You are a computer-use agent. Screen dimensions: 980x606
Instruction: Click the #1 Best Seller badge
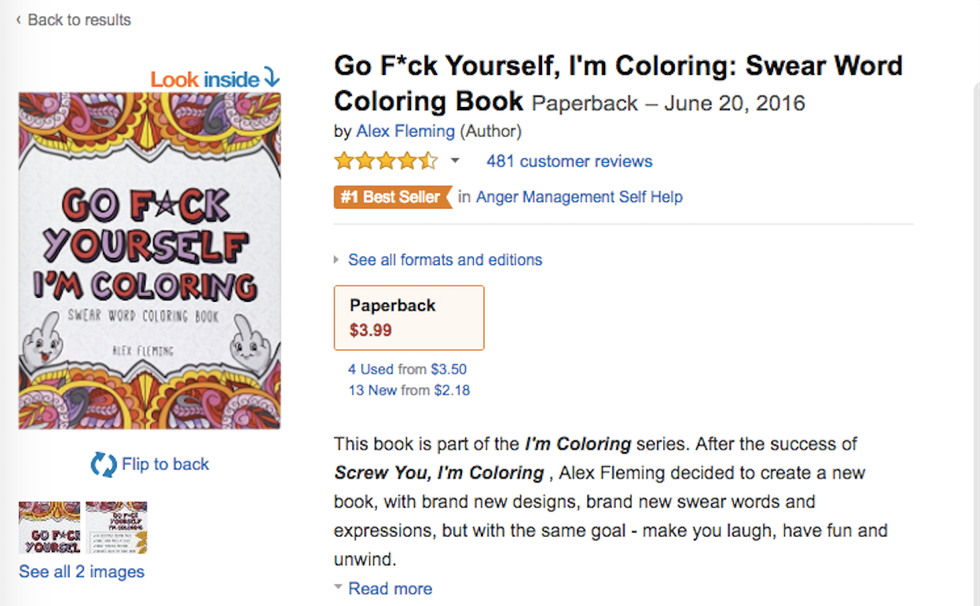[393, 197]
